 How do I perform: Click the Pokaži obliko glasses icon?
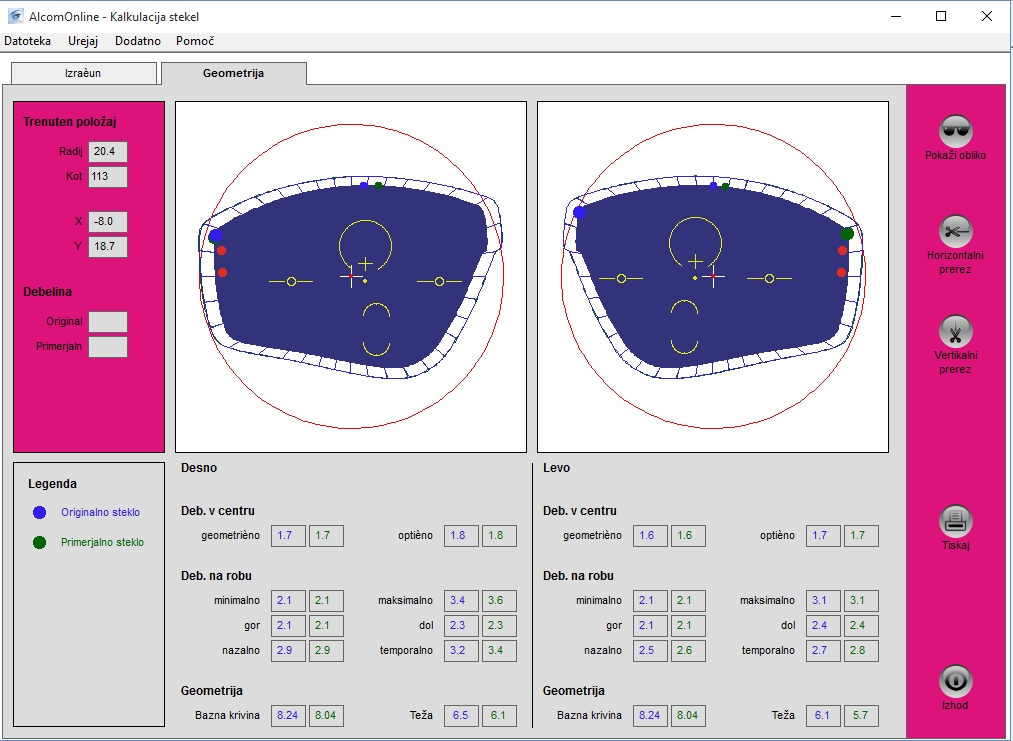956,131
